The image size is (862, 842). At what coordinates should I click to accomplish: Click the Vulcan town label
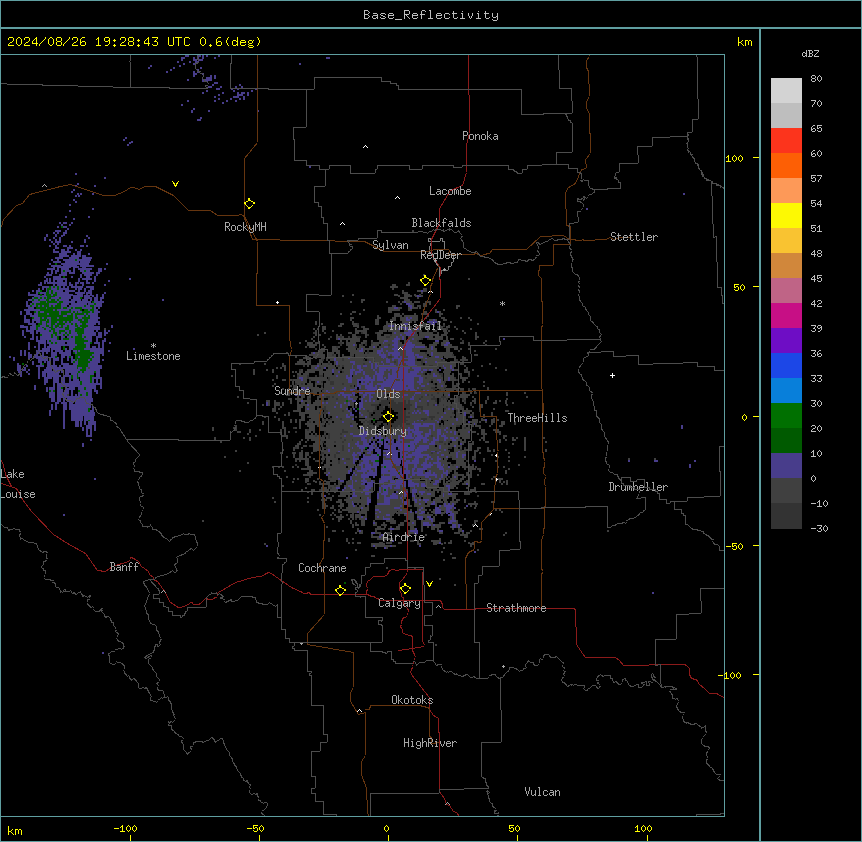(542, 792)
